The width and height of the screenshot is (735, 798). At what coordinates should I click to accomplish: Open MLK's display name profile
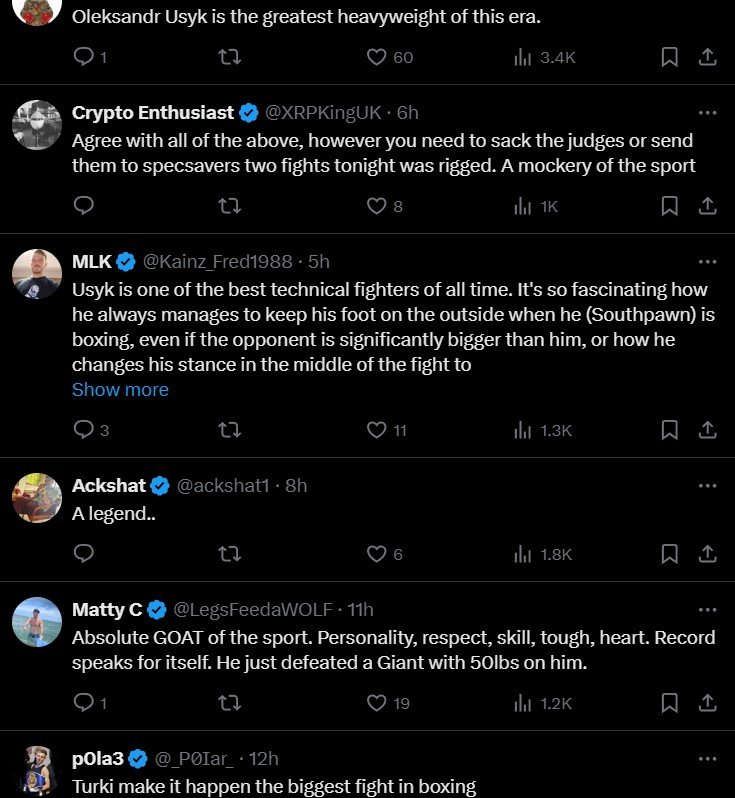tap(91, 262)
